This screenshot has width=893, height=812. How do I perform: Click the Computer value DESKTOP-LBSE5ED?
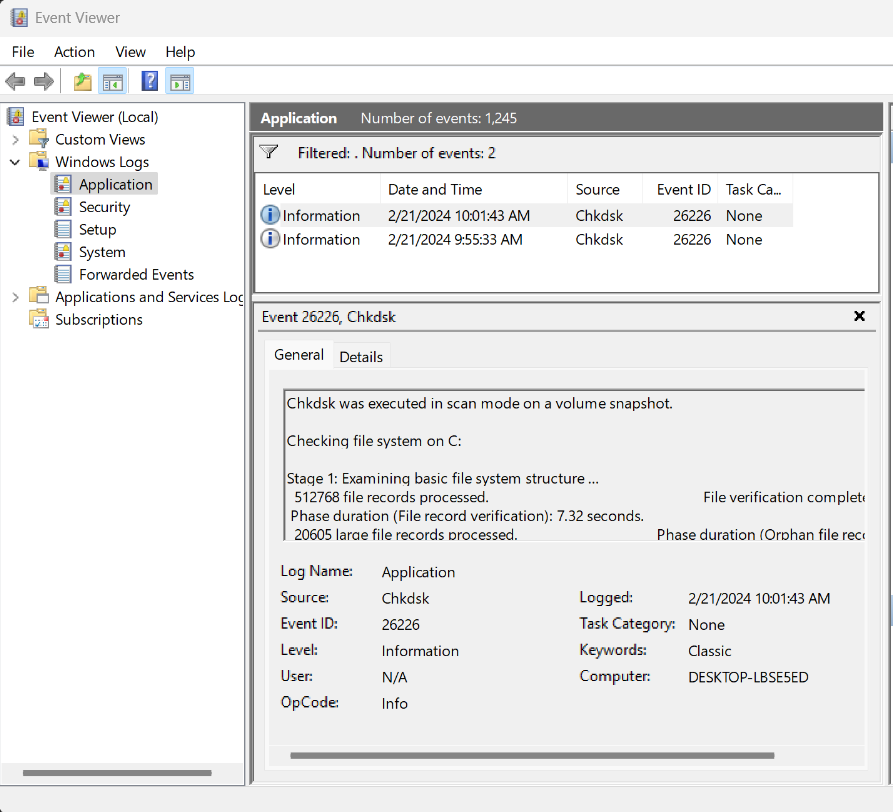pyautogui.click(x=748, y=677)
